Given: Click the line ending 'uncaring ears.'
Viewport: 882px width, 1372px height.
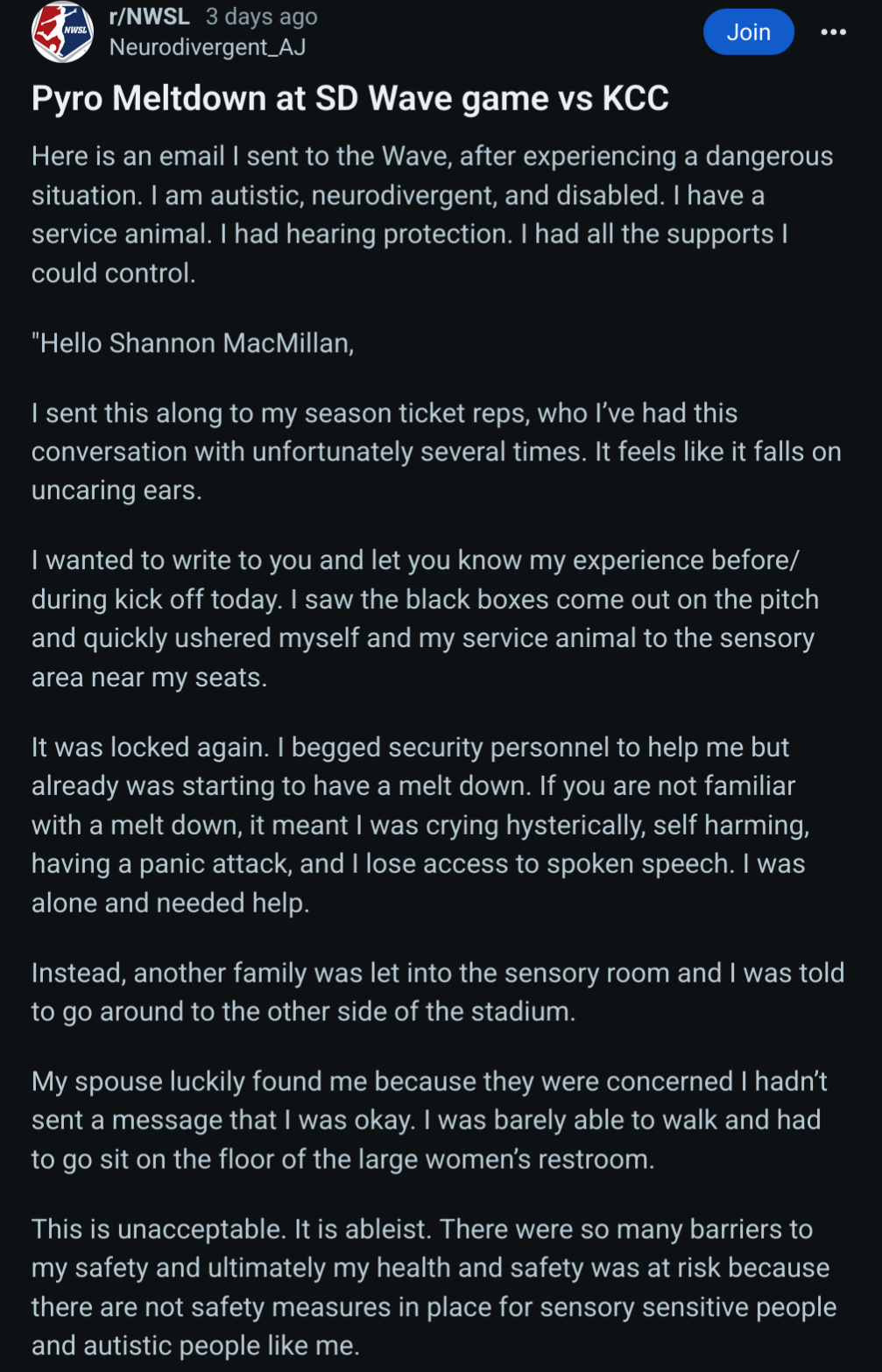Looking at the screenshot, I should point(116,490).
